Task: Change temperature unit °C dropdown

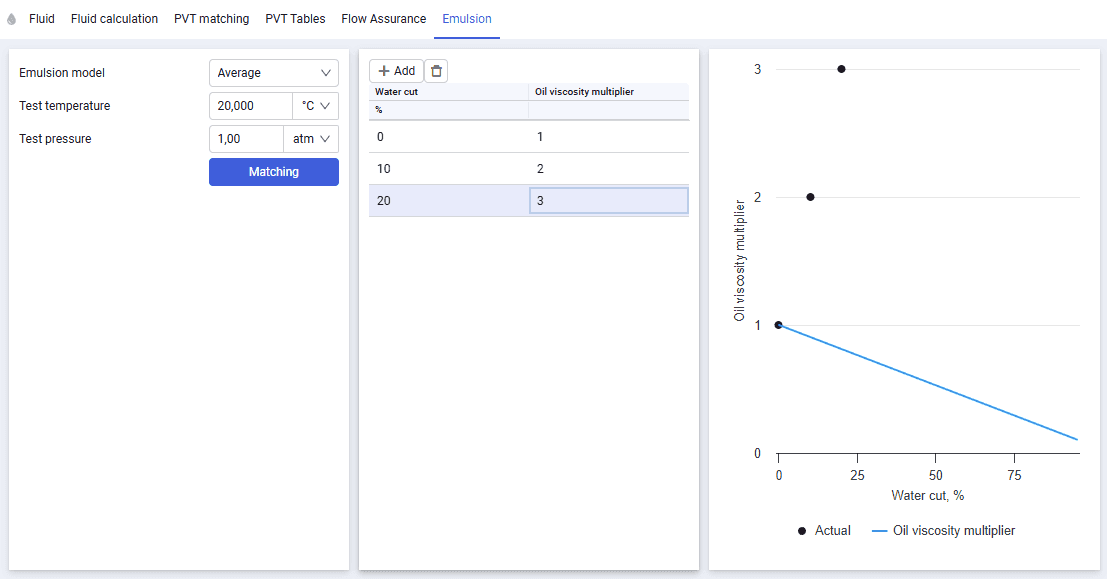Action: (x=316, y=106)
